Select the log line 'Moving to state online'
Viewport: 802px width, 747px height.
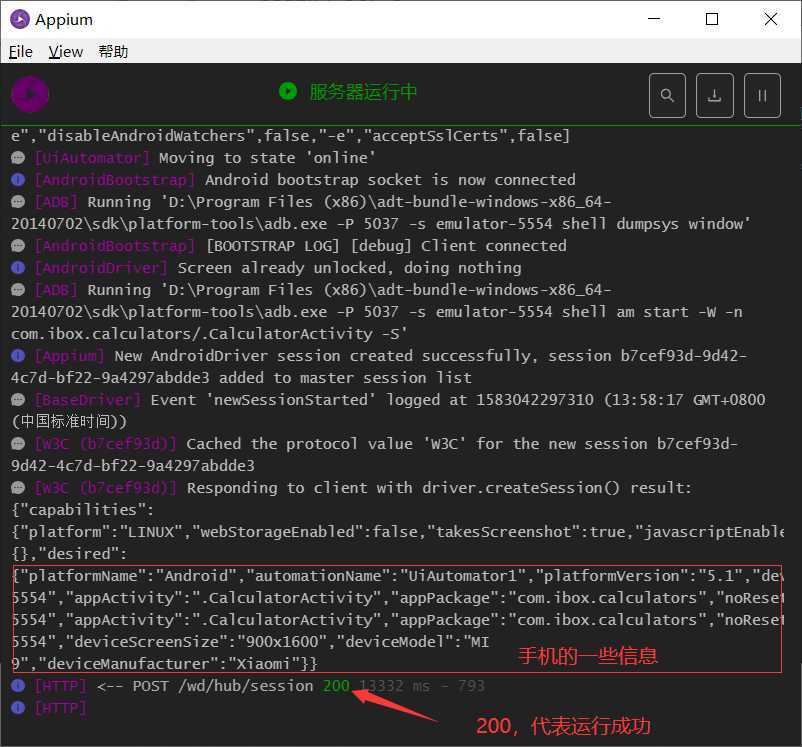coord(267,158)
